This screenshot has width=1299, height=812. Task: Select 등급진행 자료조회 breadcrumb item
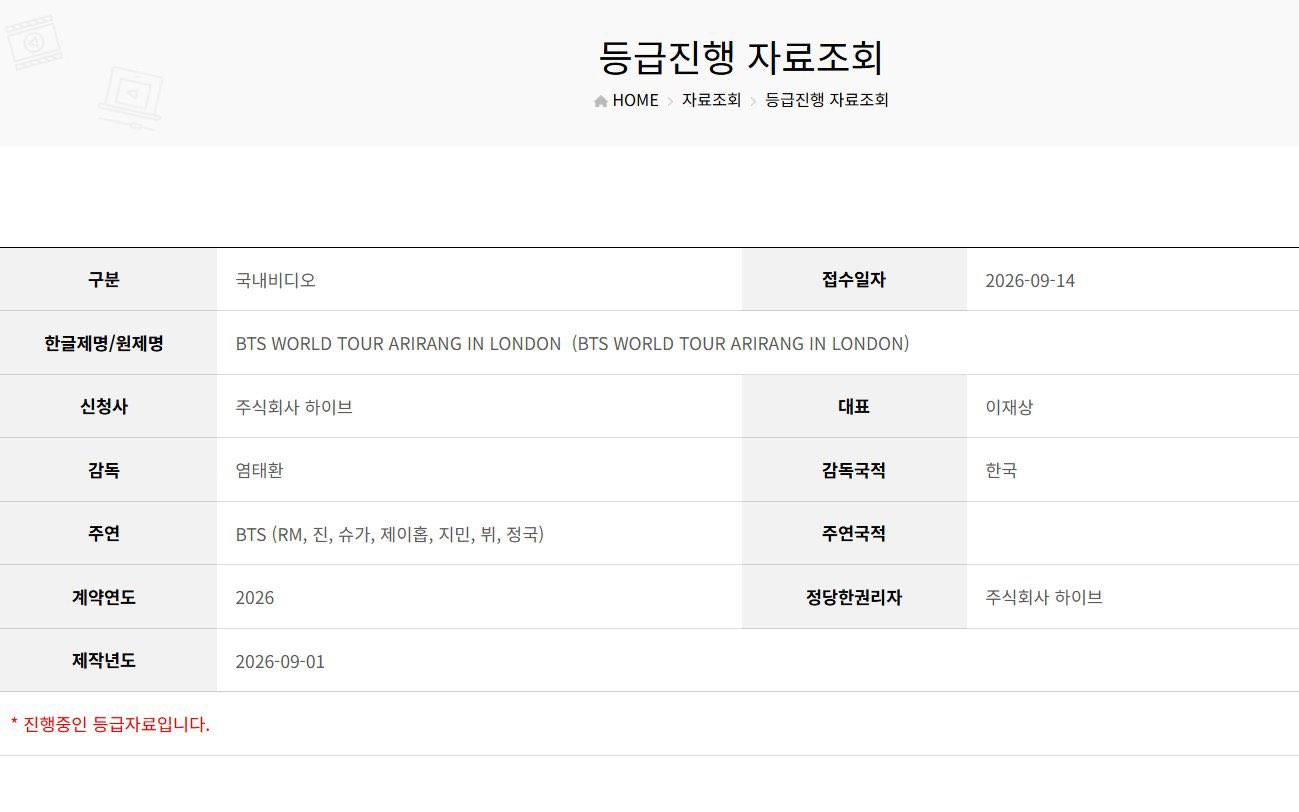click(x=827, y=100)
